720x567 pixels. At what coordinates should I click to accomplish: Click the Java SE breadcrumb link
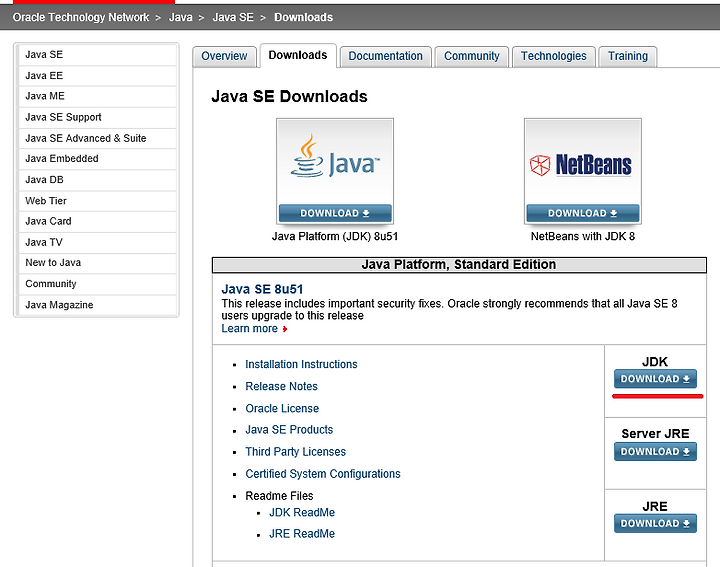(x=233, y=17)
